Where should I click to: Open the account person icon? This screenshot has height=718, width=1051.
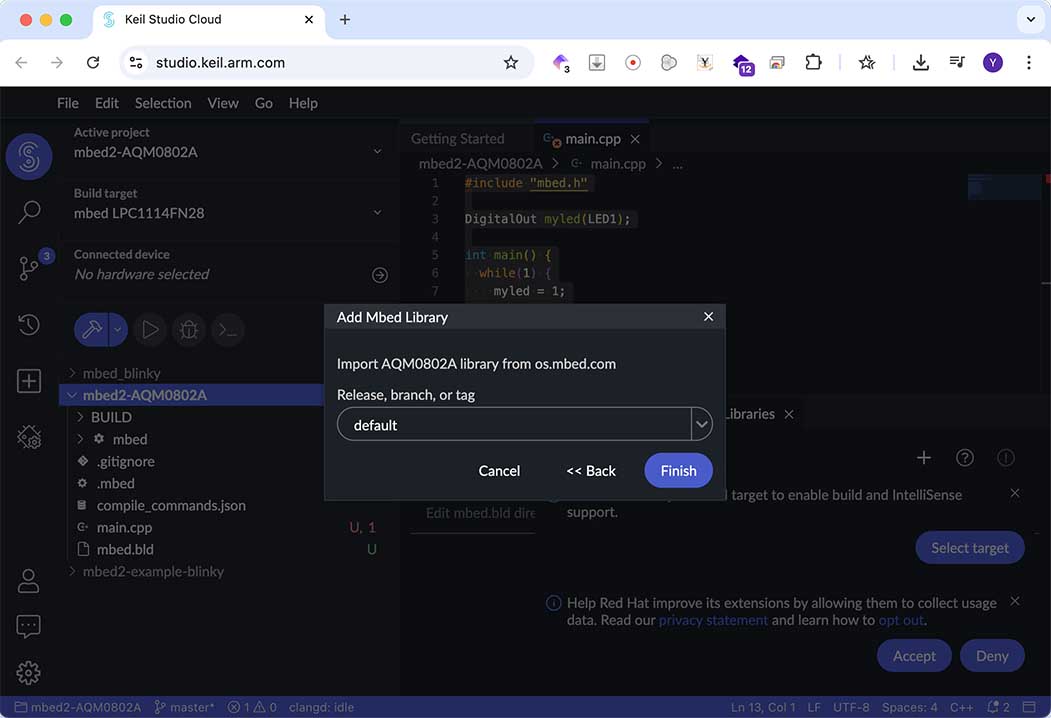click(x=28, y=581)
